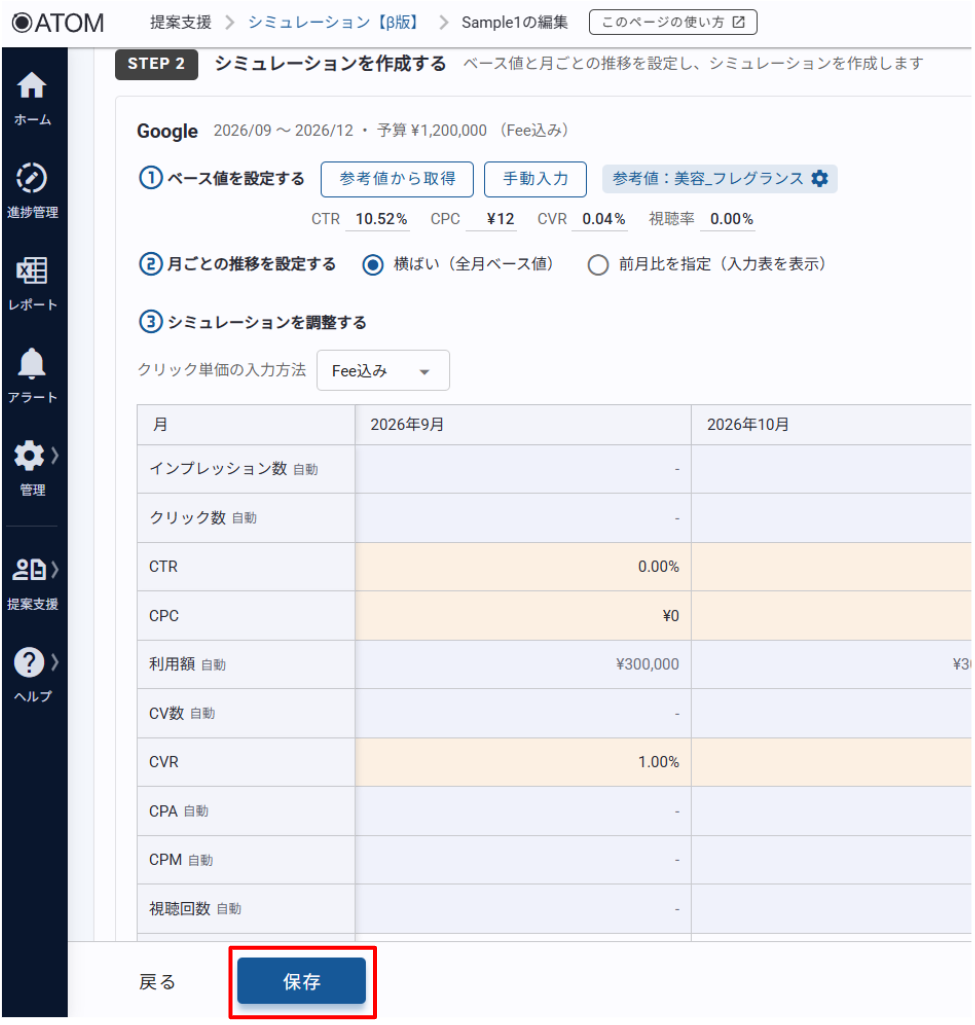Click Sample1の編集 breadcrumb text
This screenshot has height=1025, width=975.
pyautogui.click(x=514, y=22)
